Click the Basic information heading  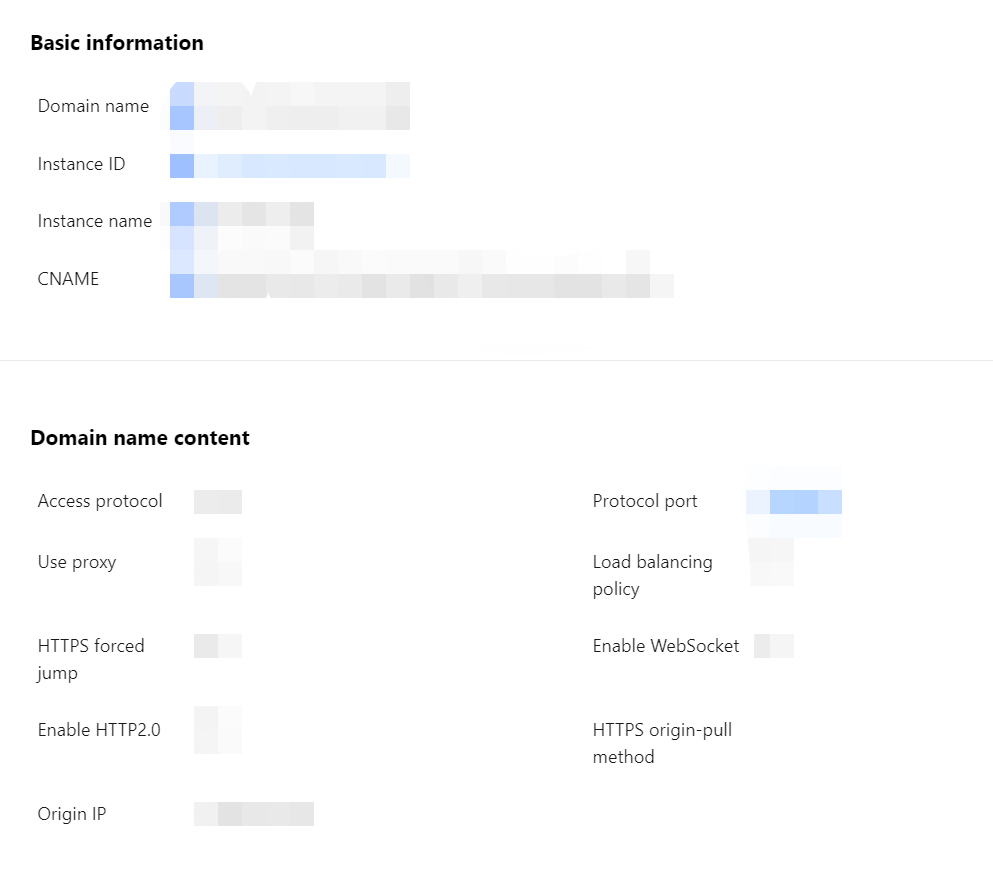pyautogui.click(x=117, y=43)
